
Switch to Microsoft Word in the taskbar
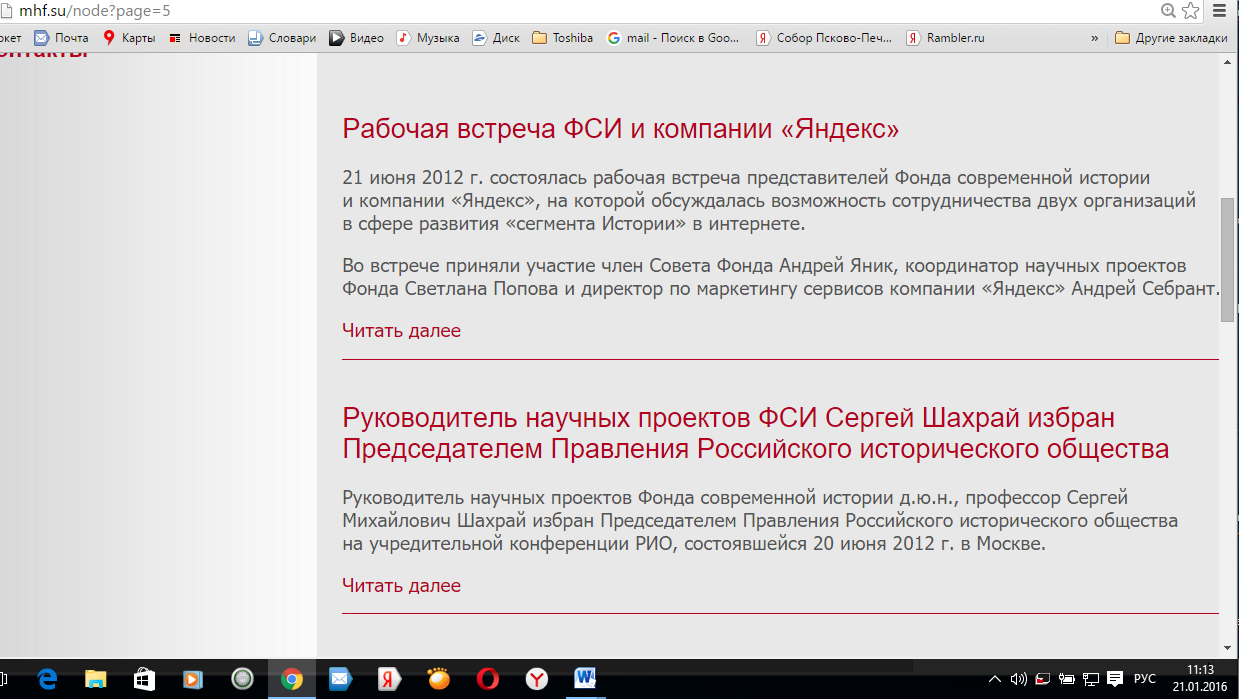(586, 679)
